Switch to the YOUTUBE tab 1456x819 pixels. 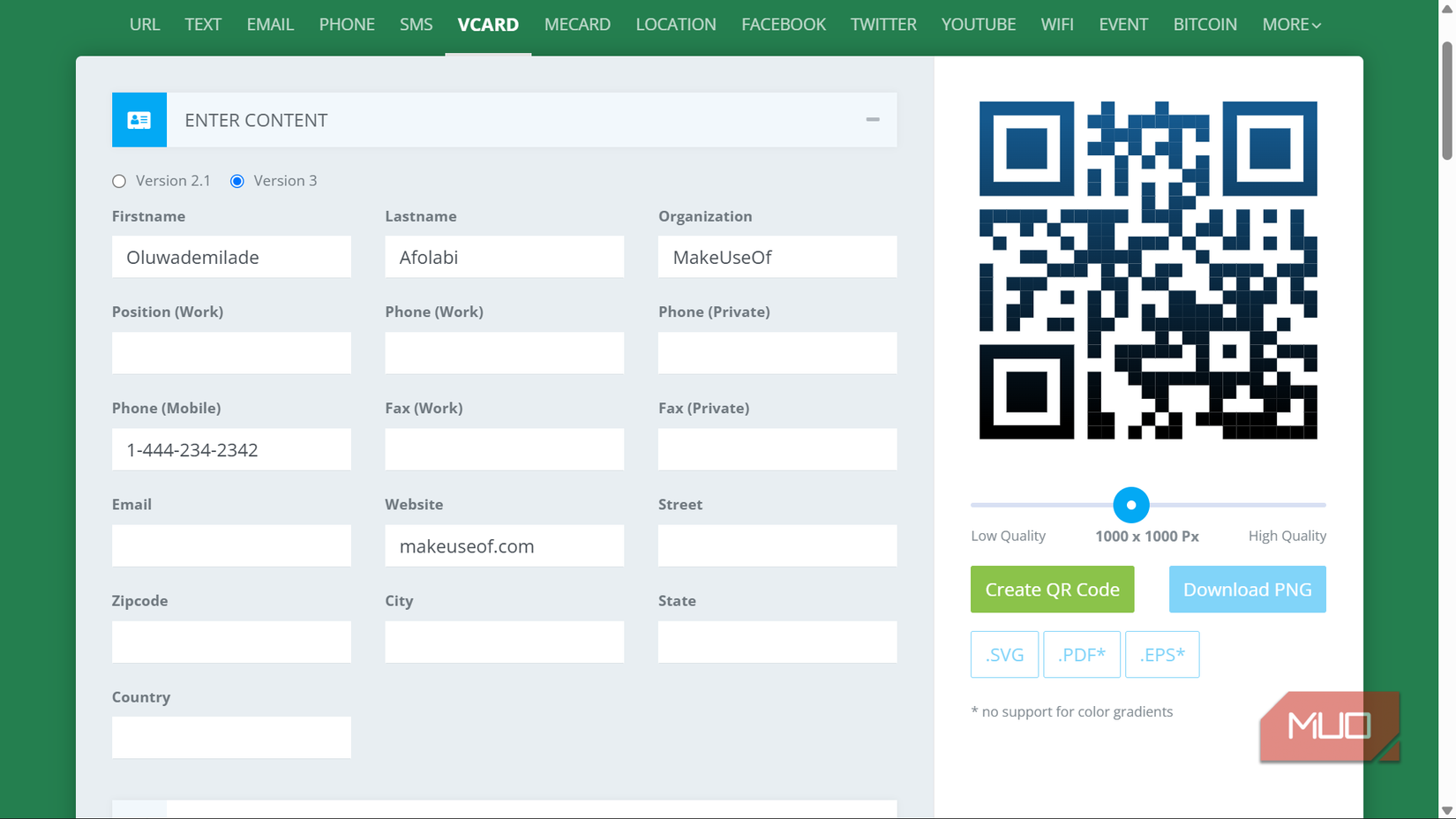[979, 25]
